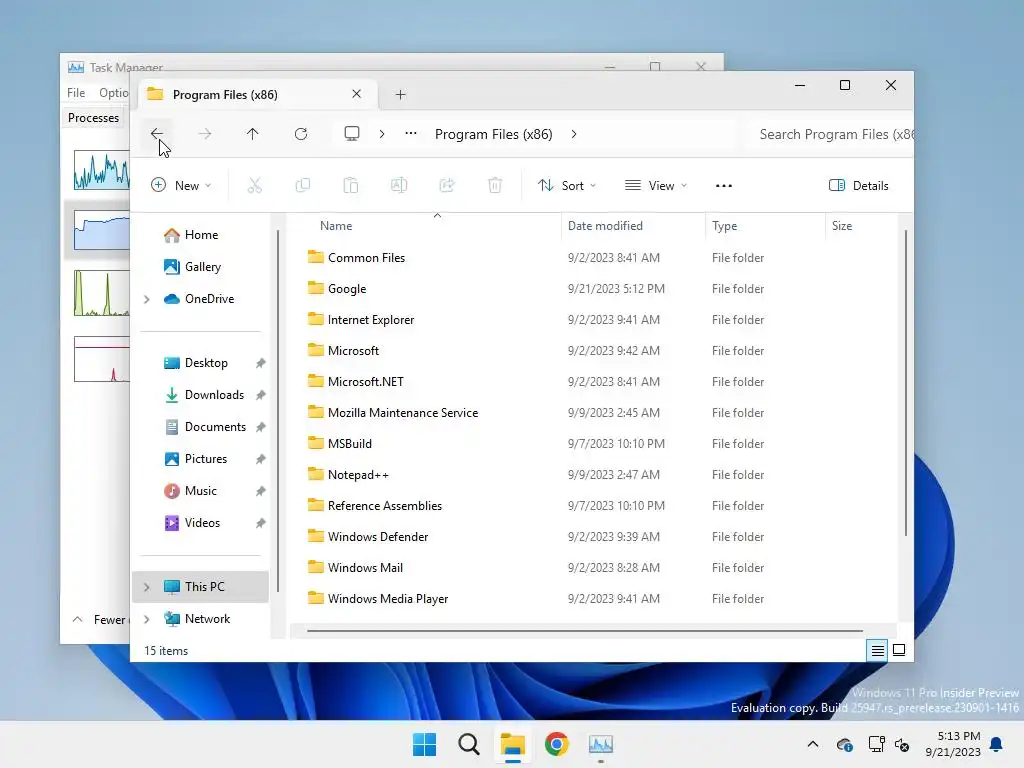This screenshot has height=768, width=1024.
Task: Click Task Manager icon in the taskbar
Action: point(600,744)
